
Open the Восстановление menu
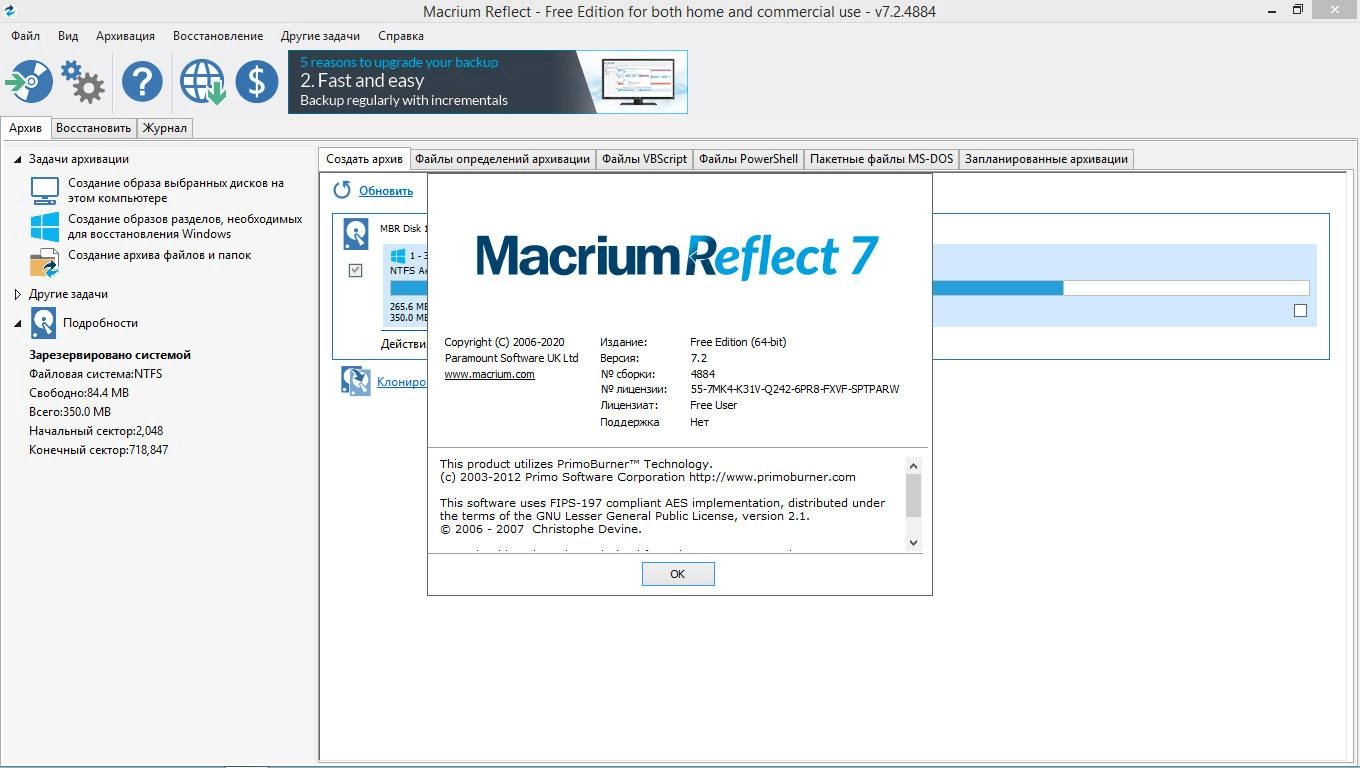[x=218, y=36]
